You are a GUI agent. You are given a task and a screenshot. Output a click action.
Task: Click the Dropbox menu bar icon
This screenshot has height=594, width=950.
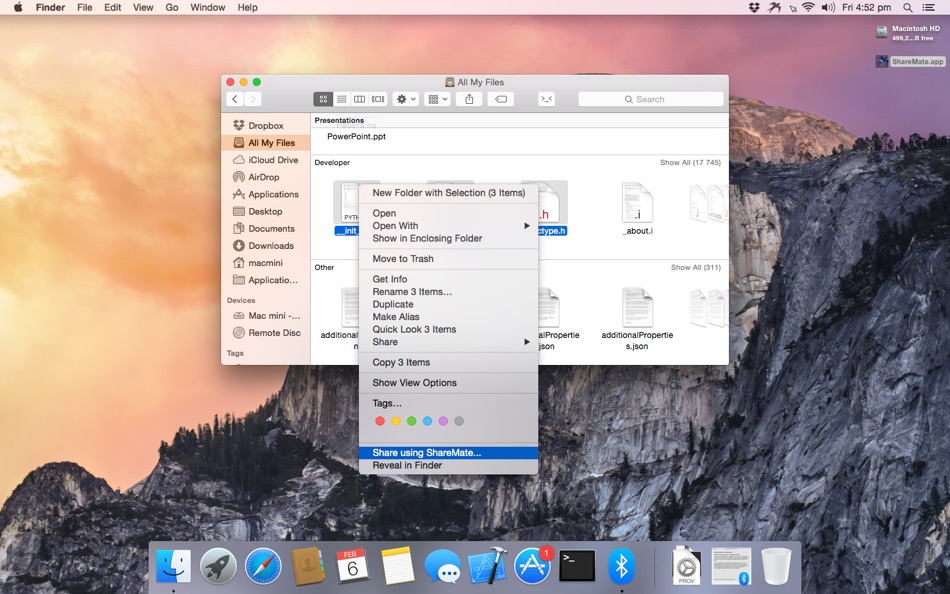tap(754, 7)
